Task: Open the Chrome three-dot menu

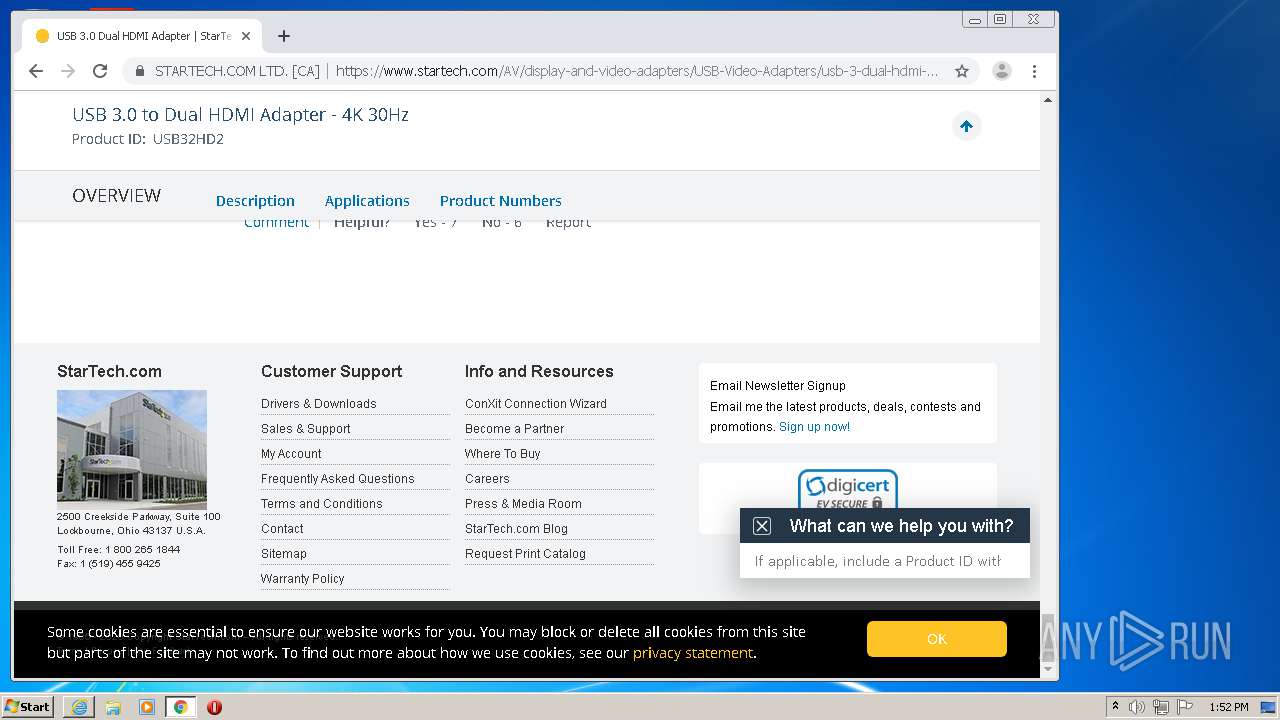Action: pyautogui.click(x=1034, y=71)
